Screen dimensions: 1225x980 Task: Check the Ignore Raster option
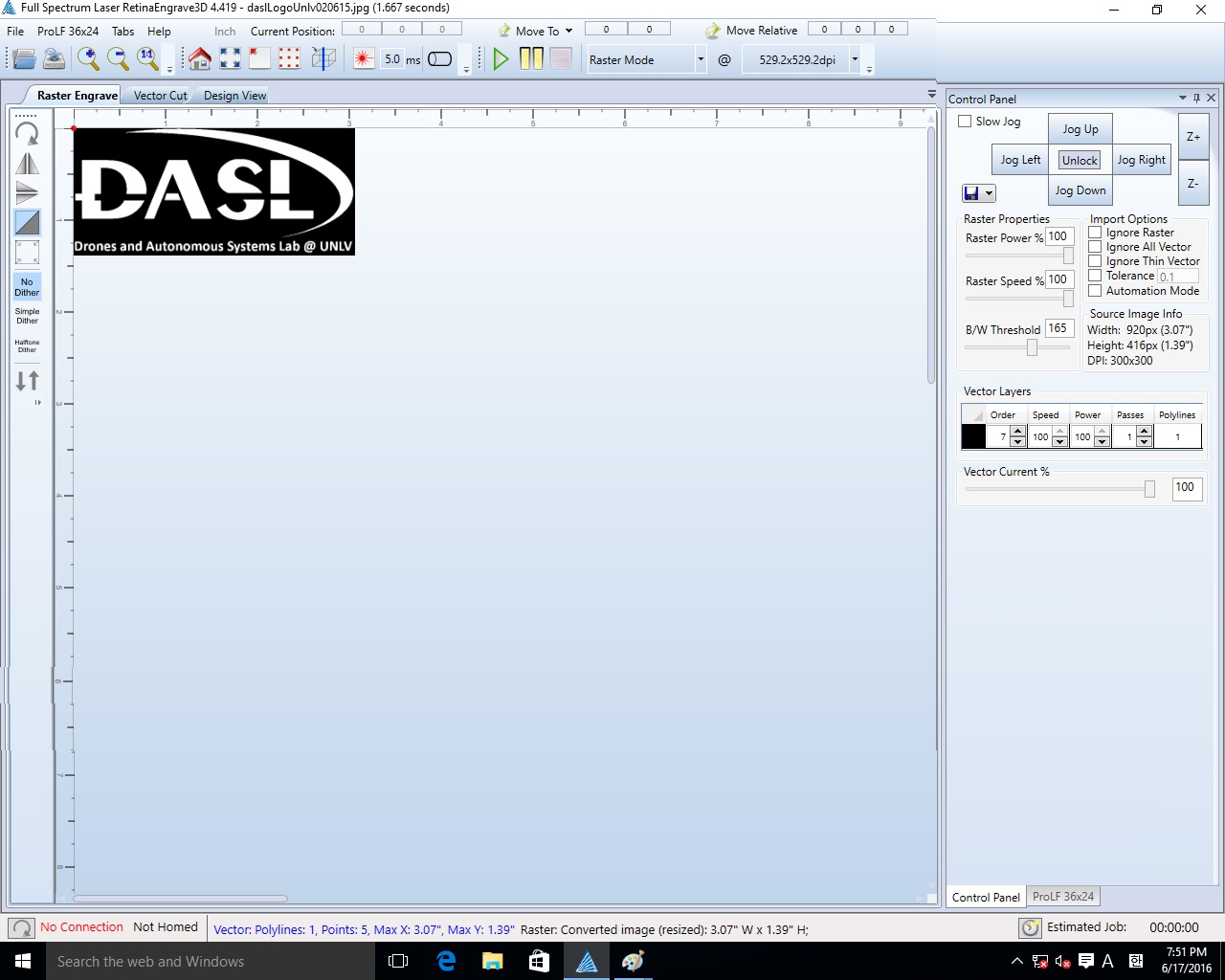[x=1095, y=233]
